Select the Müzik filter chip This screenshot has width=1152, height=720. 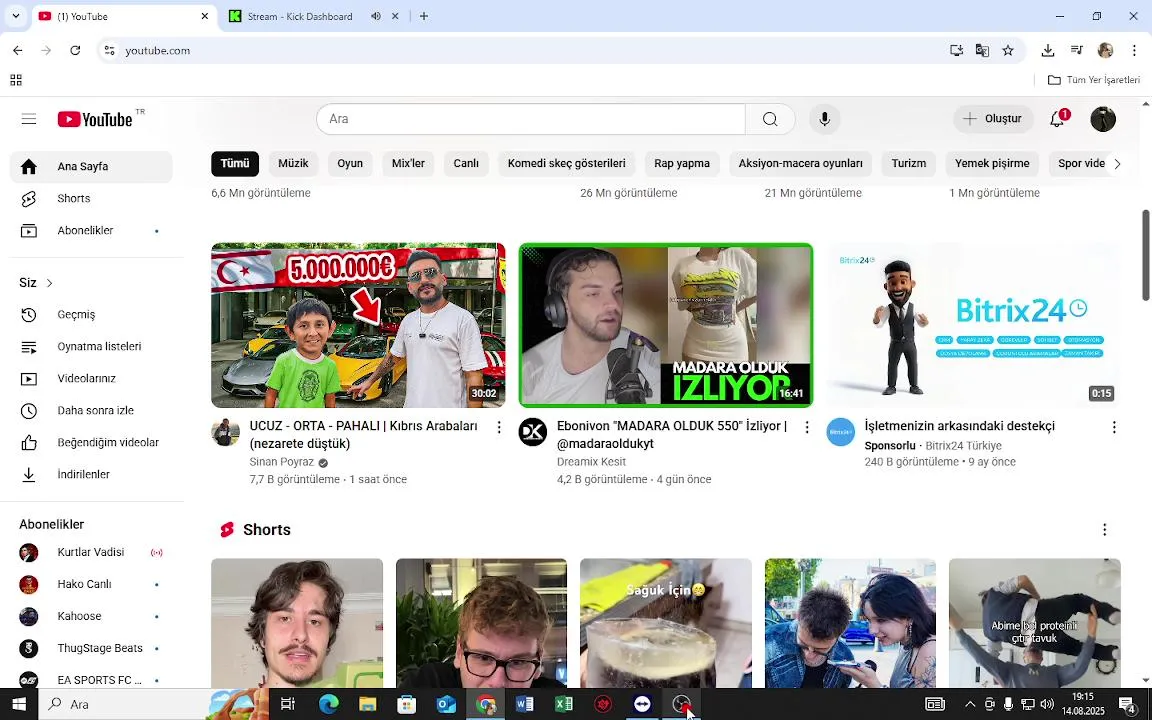(293, 164)
